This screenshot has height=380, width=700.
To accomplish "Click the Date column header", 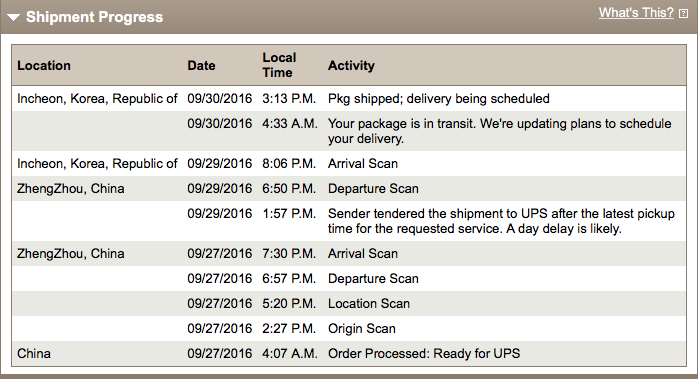I will 201,66.
